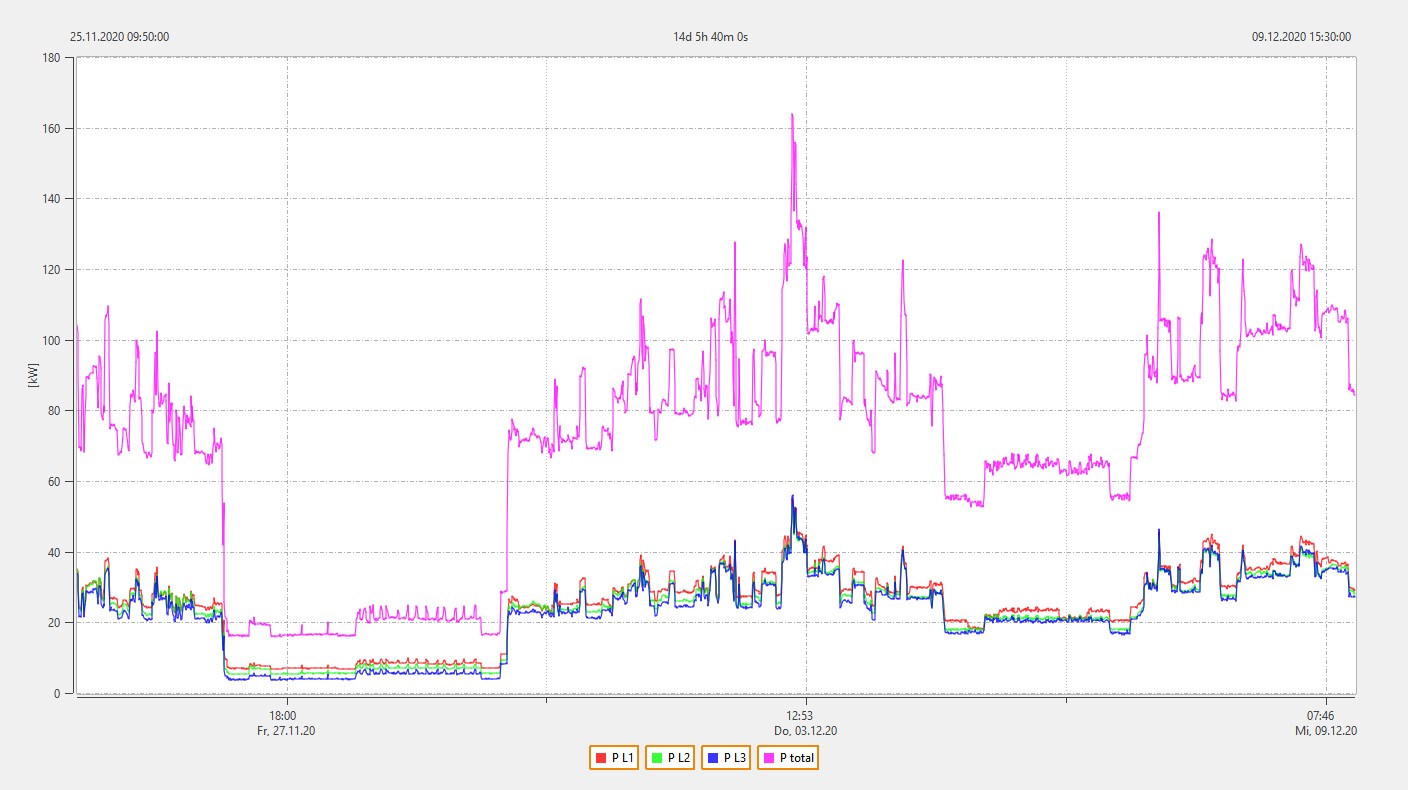Toggle the P L2 legend button
The width and height of the screenshot is (1408, 790).
[670, 758]
